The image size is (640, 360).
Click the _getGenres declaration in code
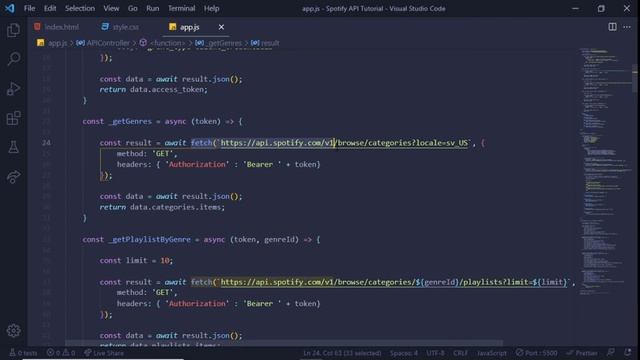pos(130,122)
